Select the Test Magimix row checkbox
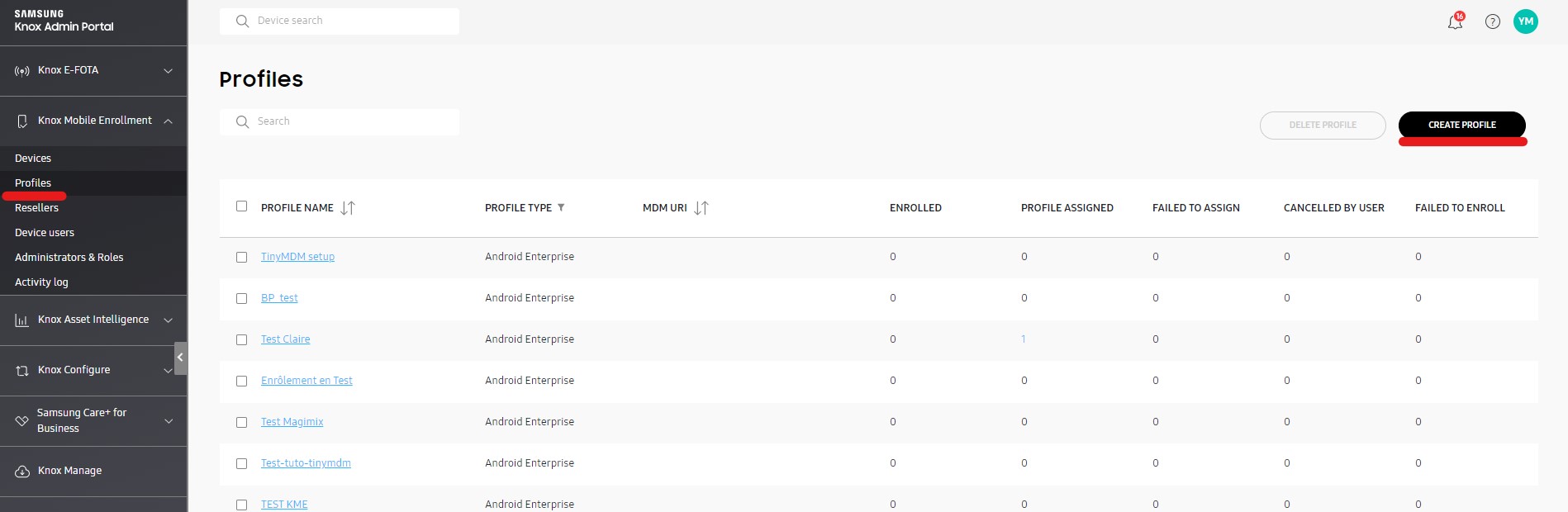The height and width of the screenshot is (512, 1568). click(x=241, y=422)
